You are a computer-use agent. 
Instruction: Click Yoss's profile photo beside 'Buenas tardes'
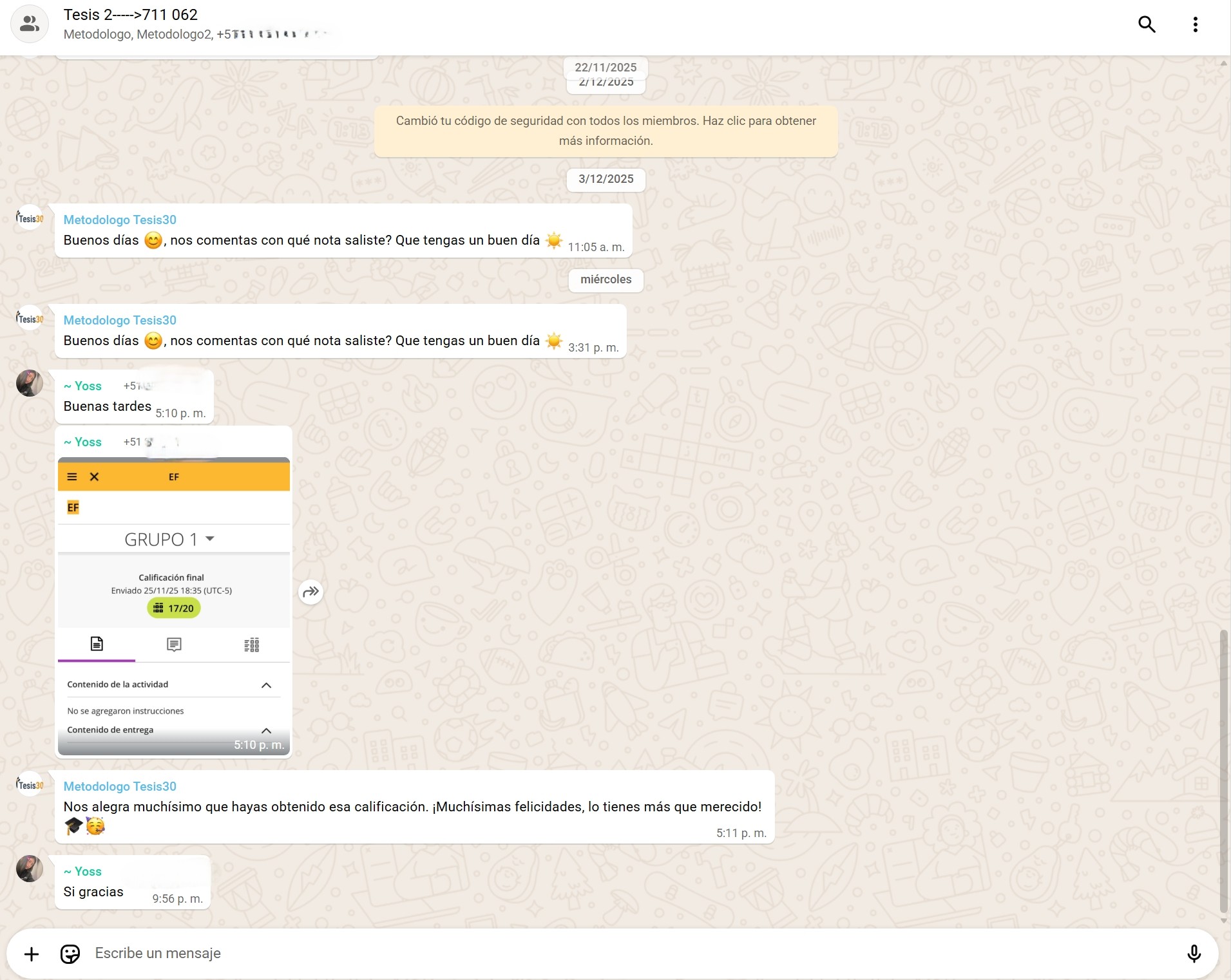[x=30, y=383]
